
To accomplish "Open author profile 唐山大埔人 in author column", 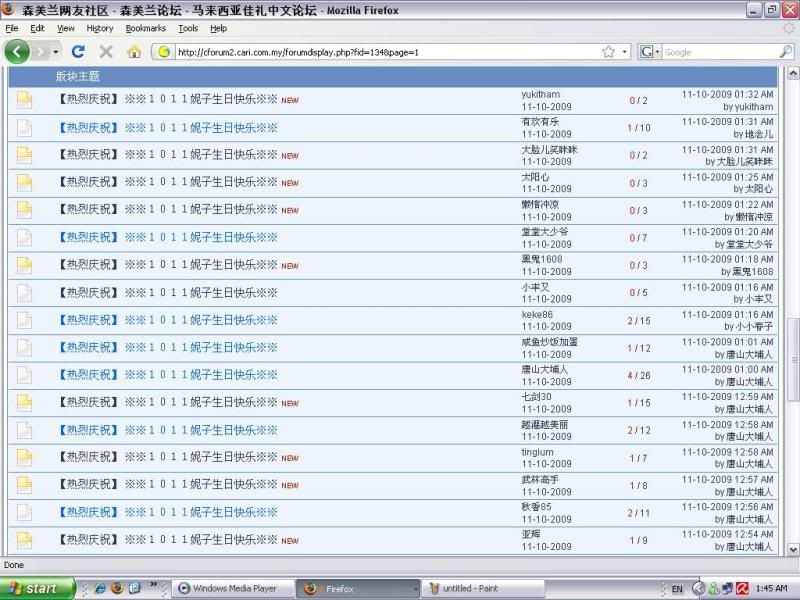I will pos(544,369).
